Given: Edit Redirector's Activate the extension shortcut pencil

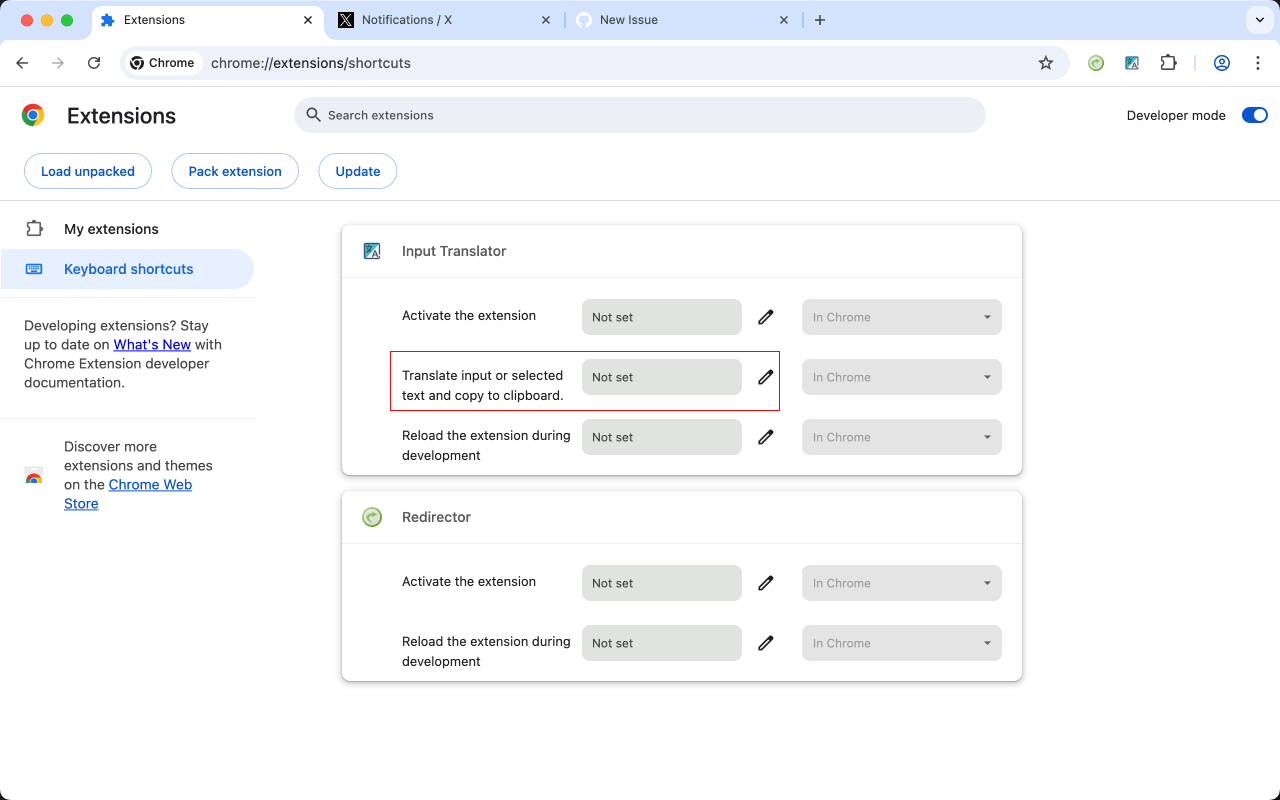Looking at the screenshot, I should [765, 583].
